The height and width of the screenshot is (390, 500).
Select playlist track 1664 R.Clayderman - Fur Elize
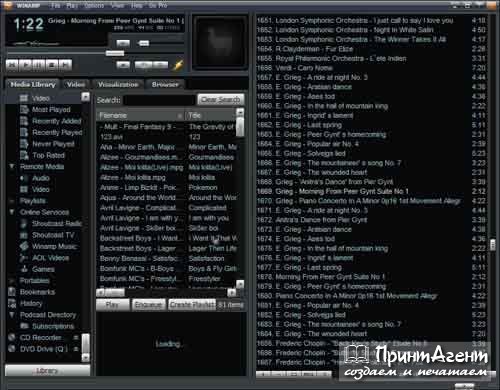click(x=371, y=49)
